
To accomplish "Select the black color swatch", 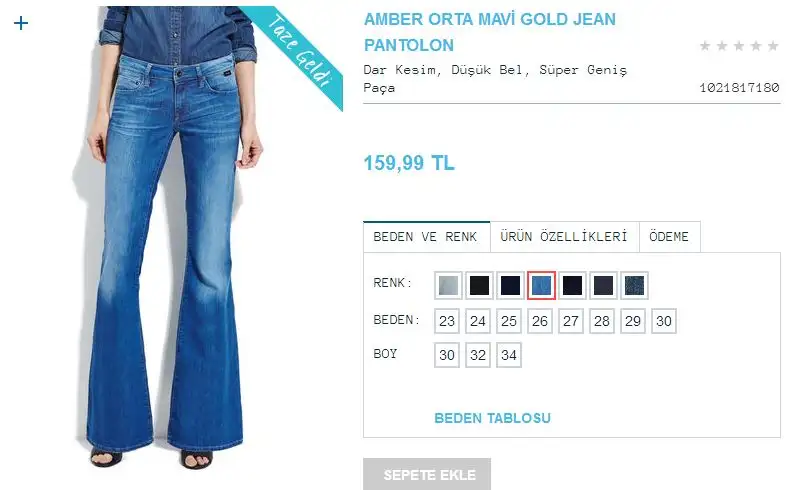I will click(479, 285).
